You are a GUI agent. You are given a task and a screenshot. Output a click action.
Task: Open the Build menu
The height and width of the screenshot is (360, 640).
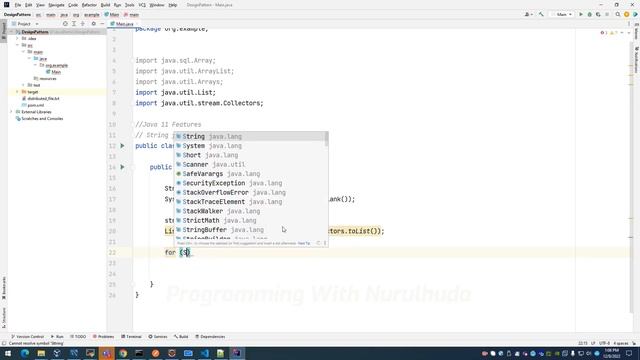(105, 5)
